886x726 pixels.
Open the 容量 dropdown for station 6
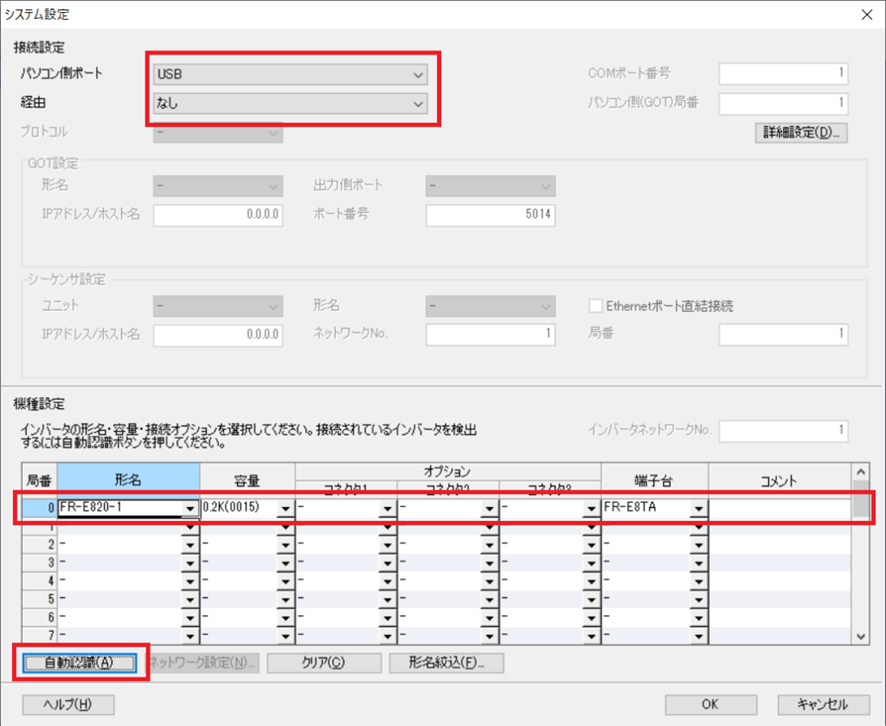285,617
